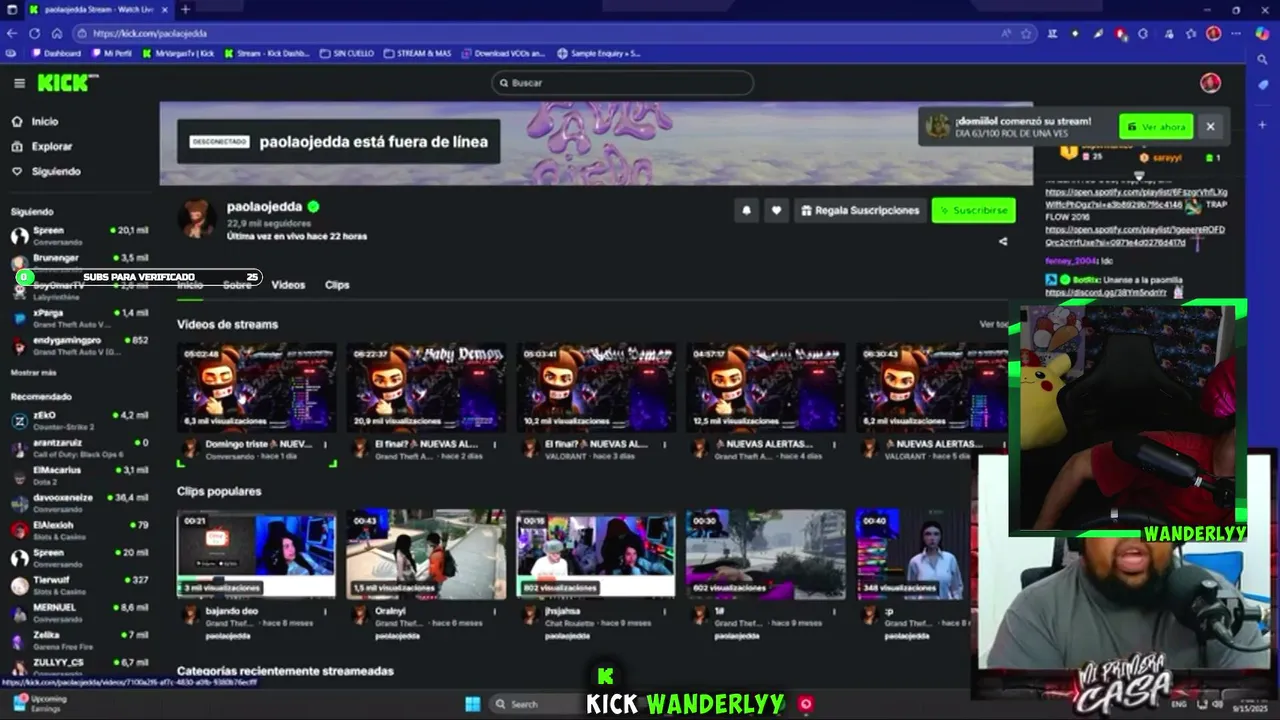Go back in the browser
This screenshot has height=720, width=1280.
12,33
